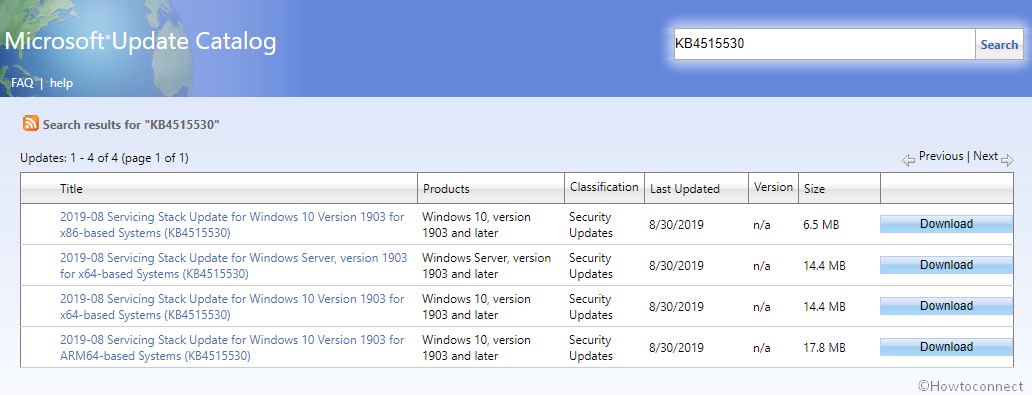
Task: Sort results by Classification column
Action: click(x=604, y=187)
